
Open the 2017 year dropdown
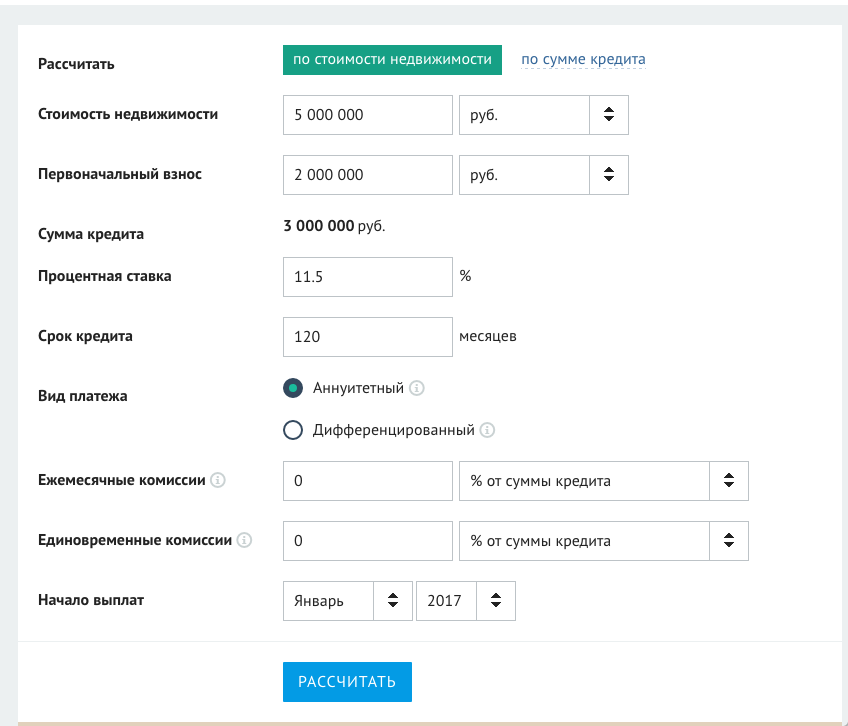[466, 601]
